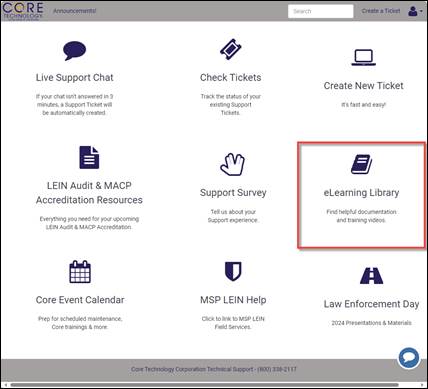Open the Create New Ticket heading link

coord(364,86)
